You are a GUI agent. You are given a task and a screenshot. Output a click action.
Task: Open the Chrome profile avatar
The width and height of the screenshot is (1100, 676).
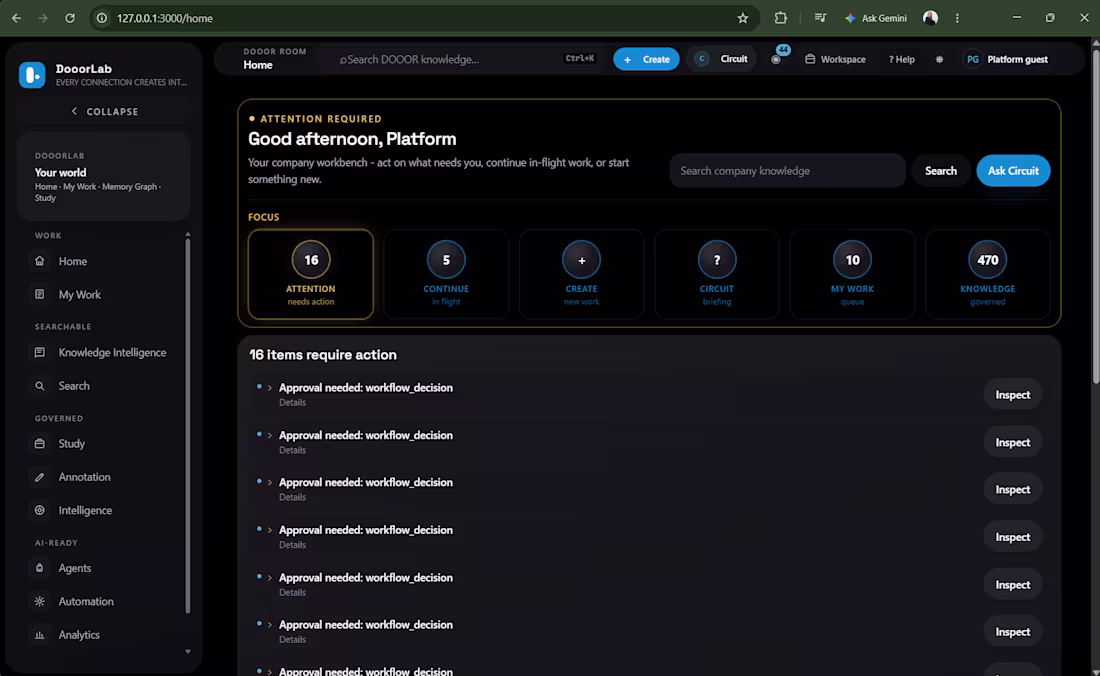coord(930,18)
